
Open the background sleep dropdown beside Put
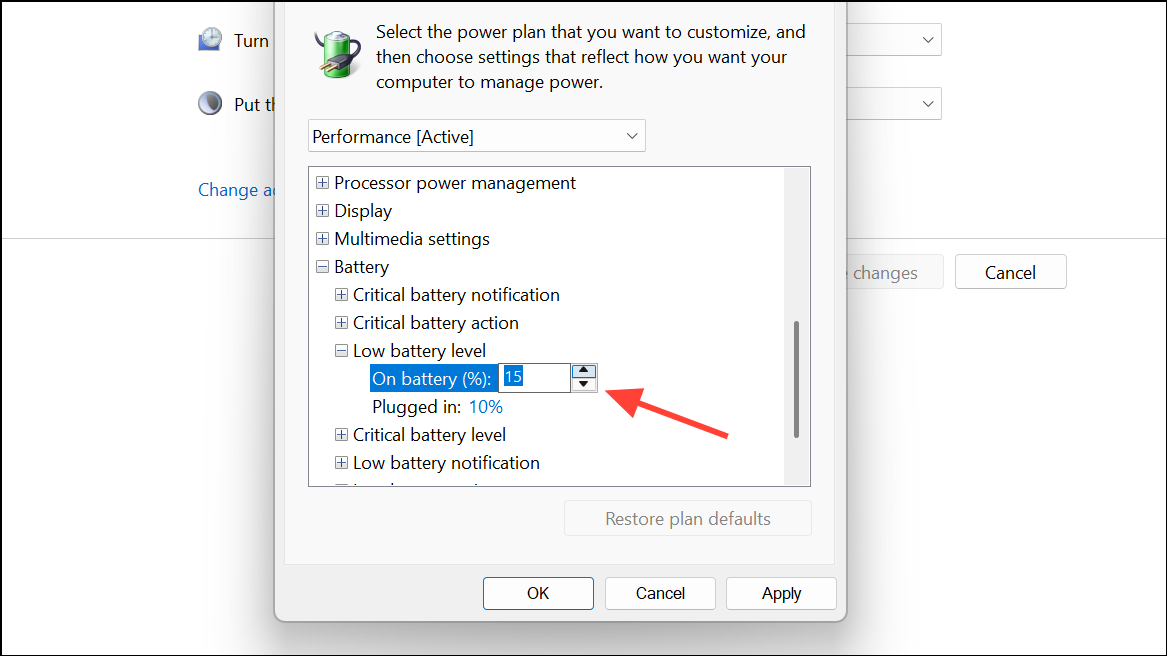[894, 104]
